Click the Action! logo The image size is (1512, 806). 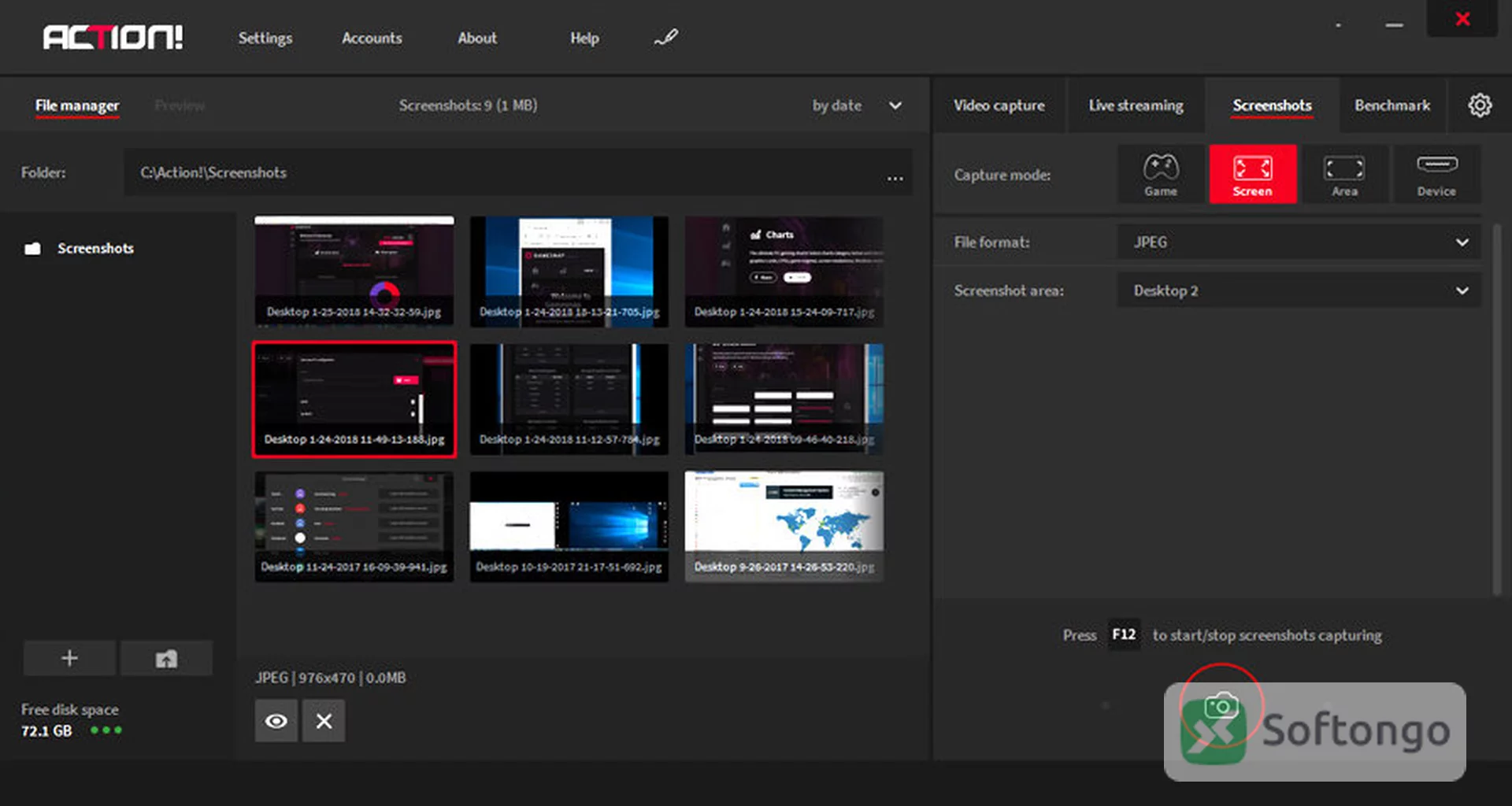coord(113,37)
